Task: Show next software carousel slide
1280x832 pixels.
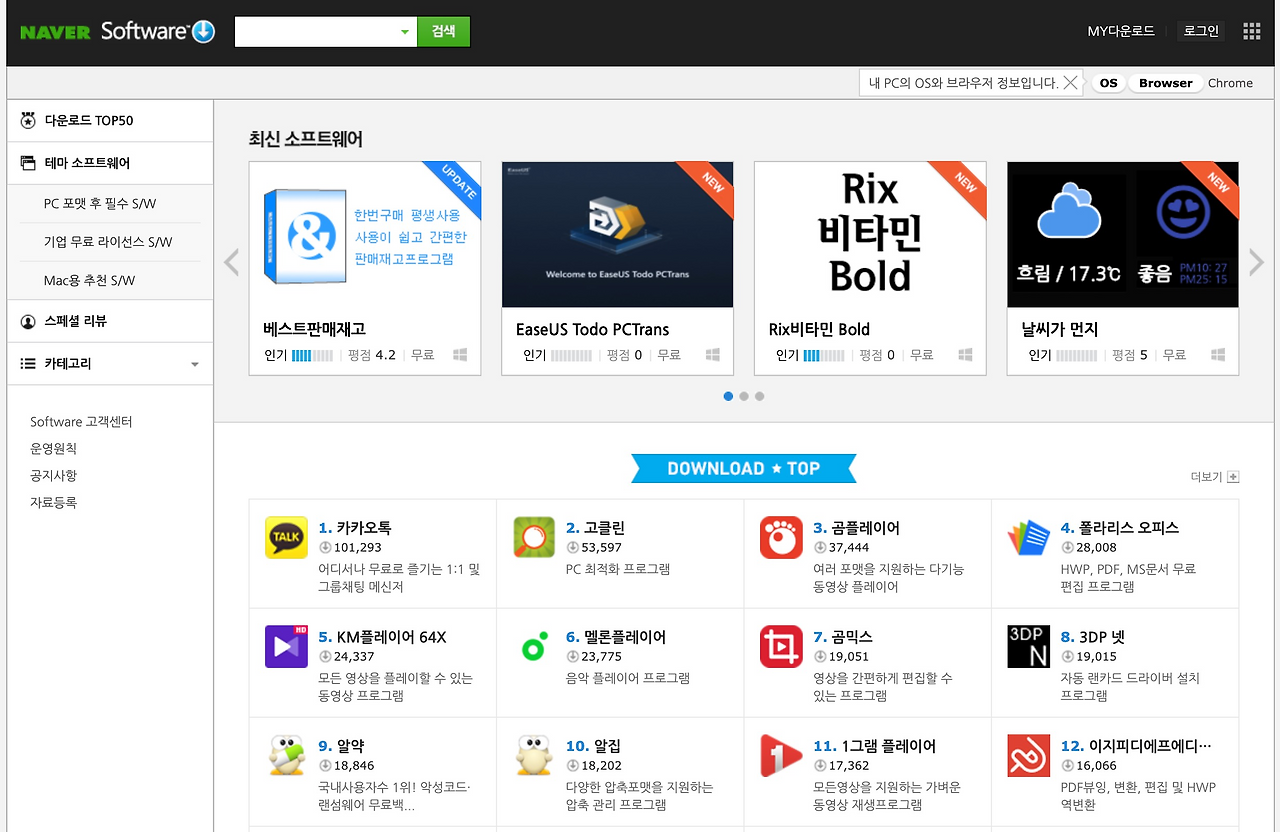Action: point(1257,262)
